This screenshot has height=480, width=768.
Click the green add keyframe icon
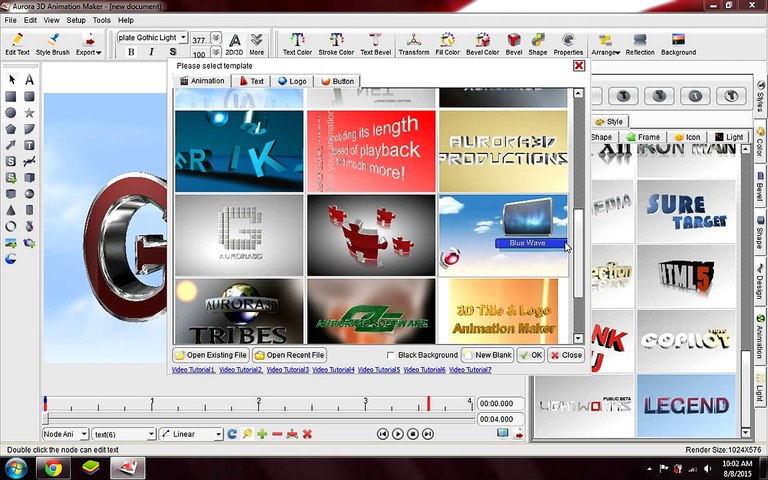[262, 434]
